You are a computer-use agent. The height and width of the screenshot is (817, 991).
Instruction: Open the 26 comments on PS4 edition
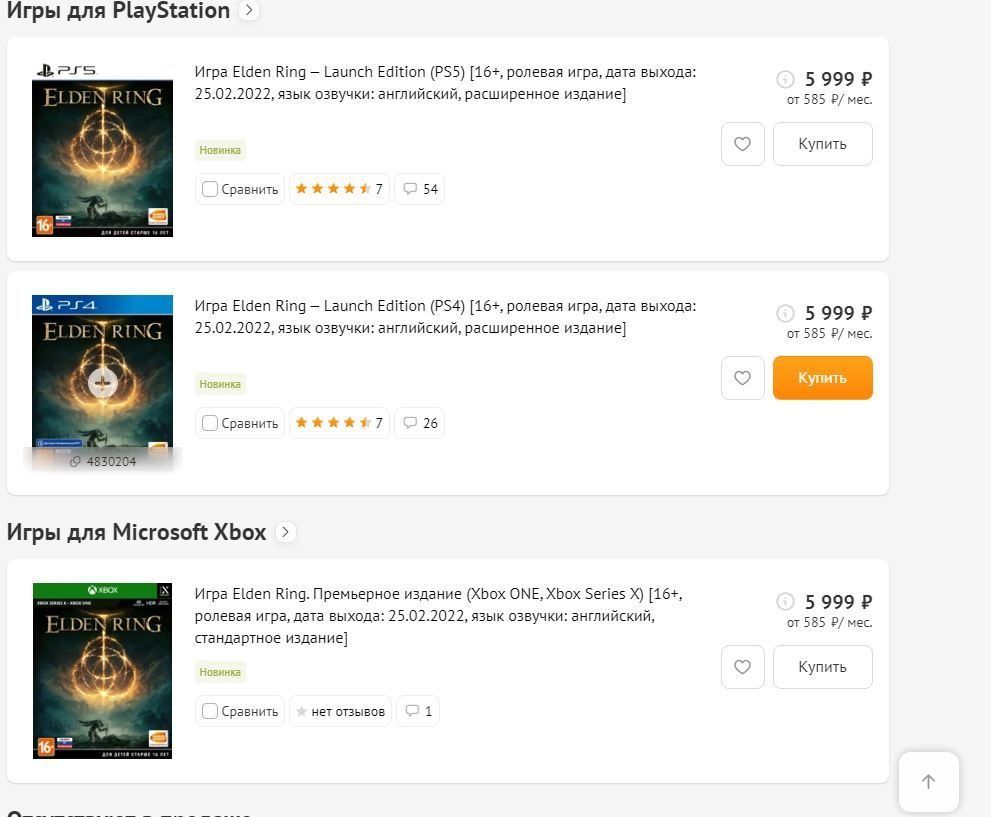click(x=420, y=423)
